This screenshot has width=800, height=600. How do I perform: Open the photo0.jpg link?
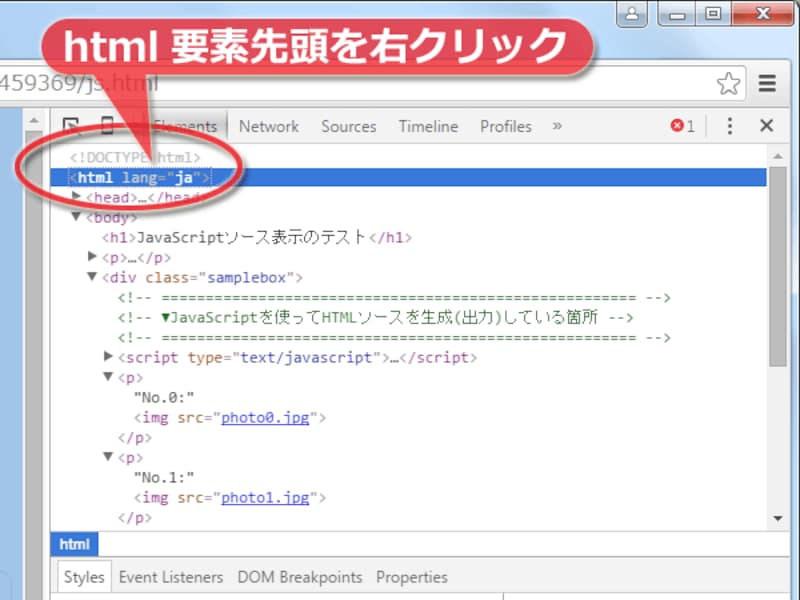[264, 417]
